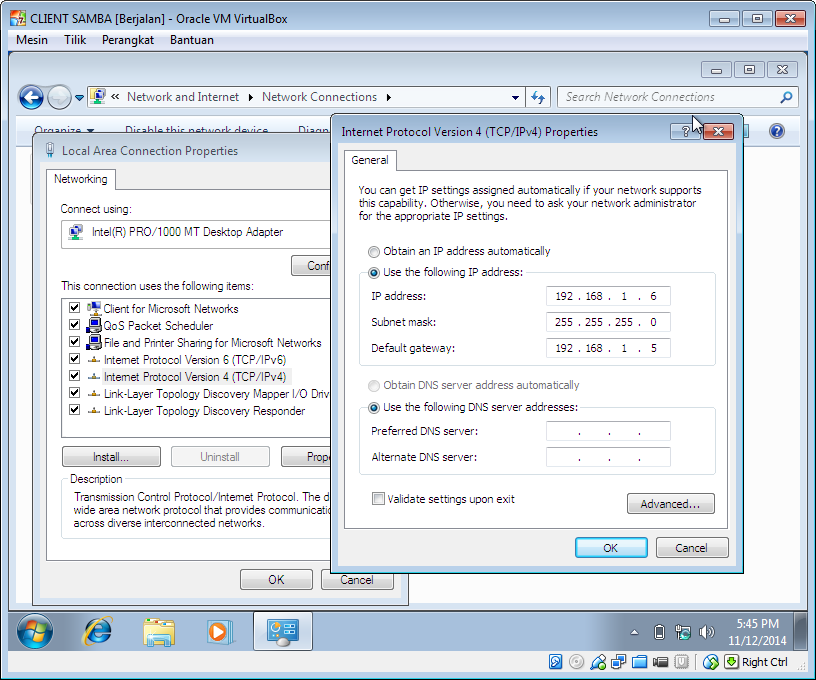Open the Windows Start orb
This screenshot has height=680, width=816.
35,631
